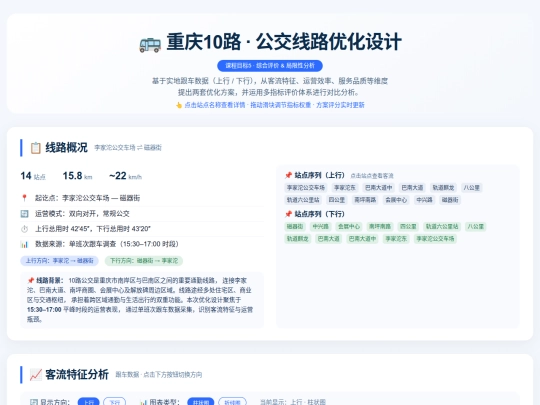Open 巴南大道 station in 上行 sequence
This screenshot has width=540, height=405.
412,188
